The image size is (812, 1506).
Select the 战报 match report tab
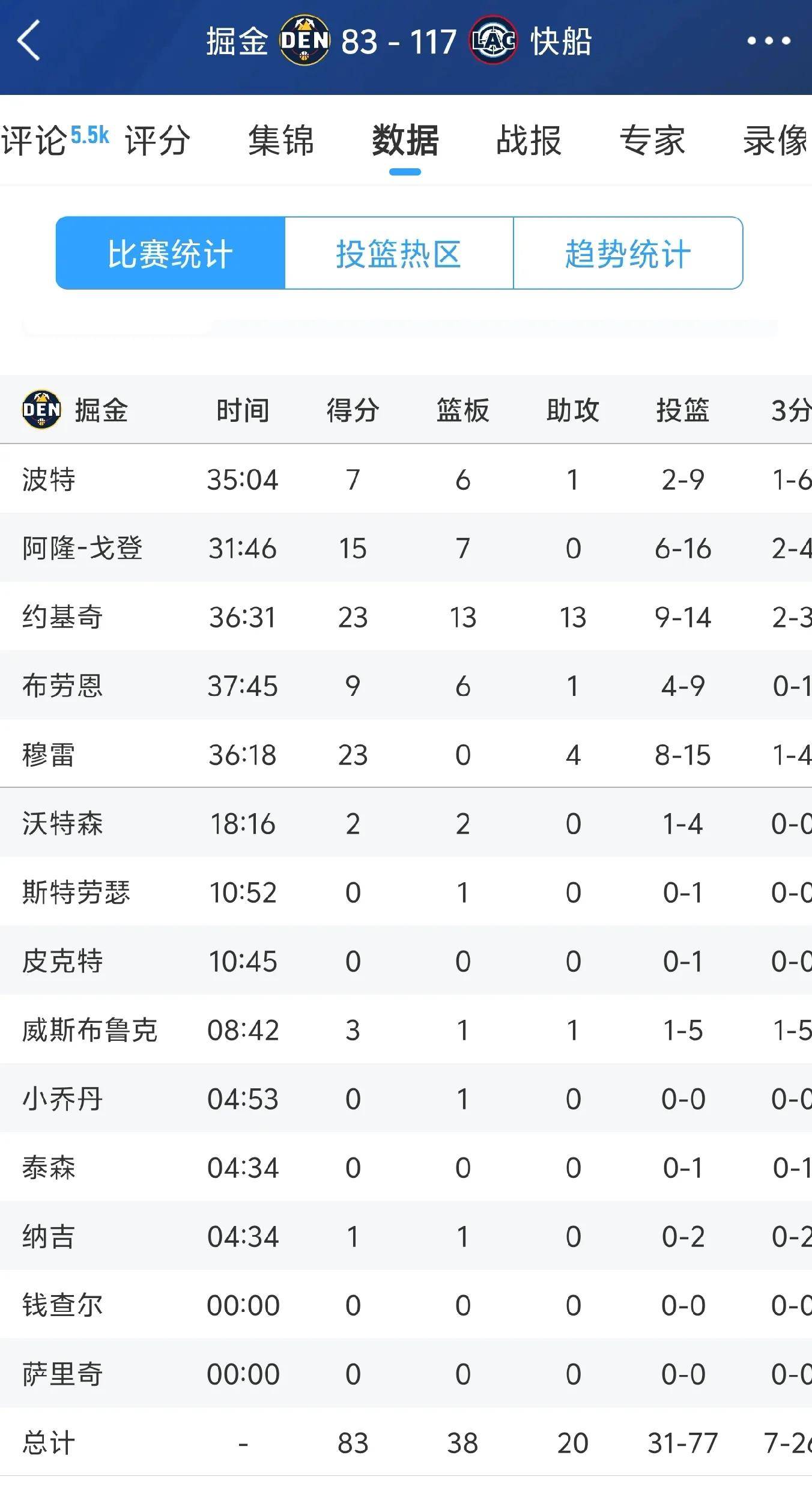529,141
